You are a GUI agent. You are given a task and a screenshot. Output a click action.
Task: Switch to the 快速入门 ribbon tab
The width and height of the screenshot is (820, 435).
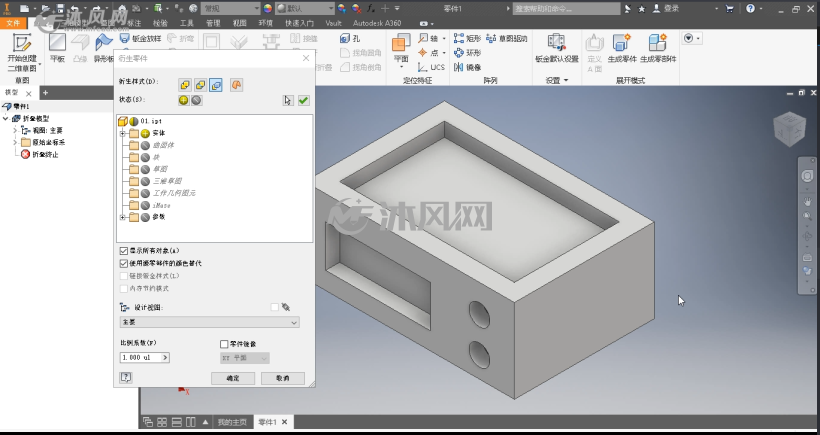[x=300, y=23]
